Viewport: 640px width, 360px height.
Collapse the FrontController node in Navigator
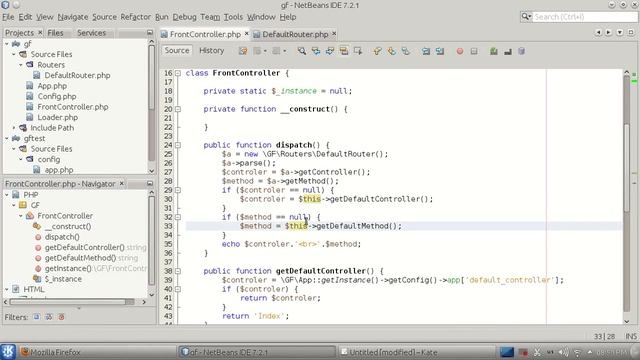21,216
